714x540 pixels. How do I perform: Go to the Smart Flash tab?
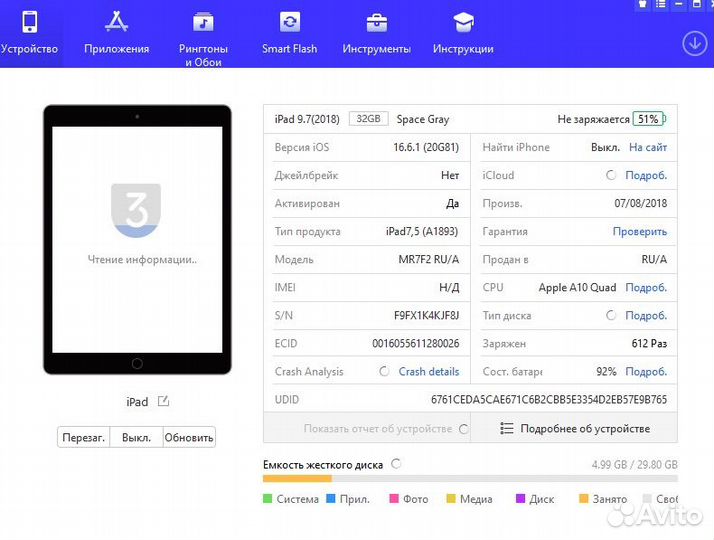290,33
